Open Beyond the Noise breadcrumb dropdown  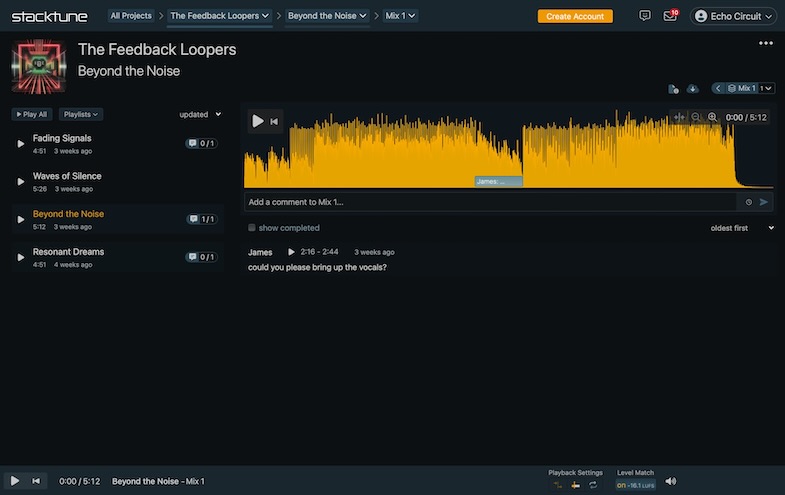coord(327,16)
